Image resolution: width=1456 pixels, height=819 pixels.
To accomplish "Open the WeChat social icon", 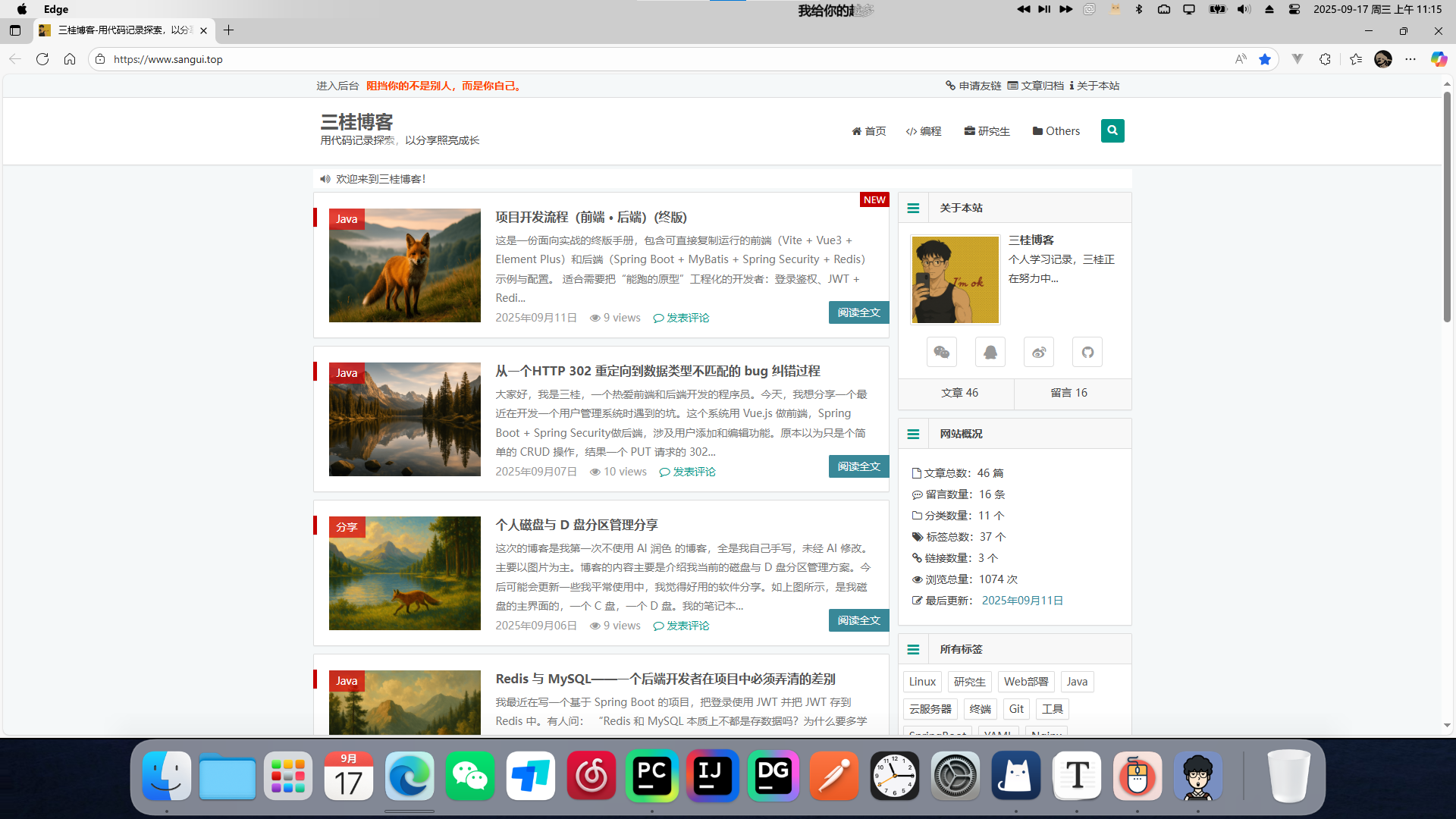I will (942, 353).
